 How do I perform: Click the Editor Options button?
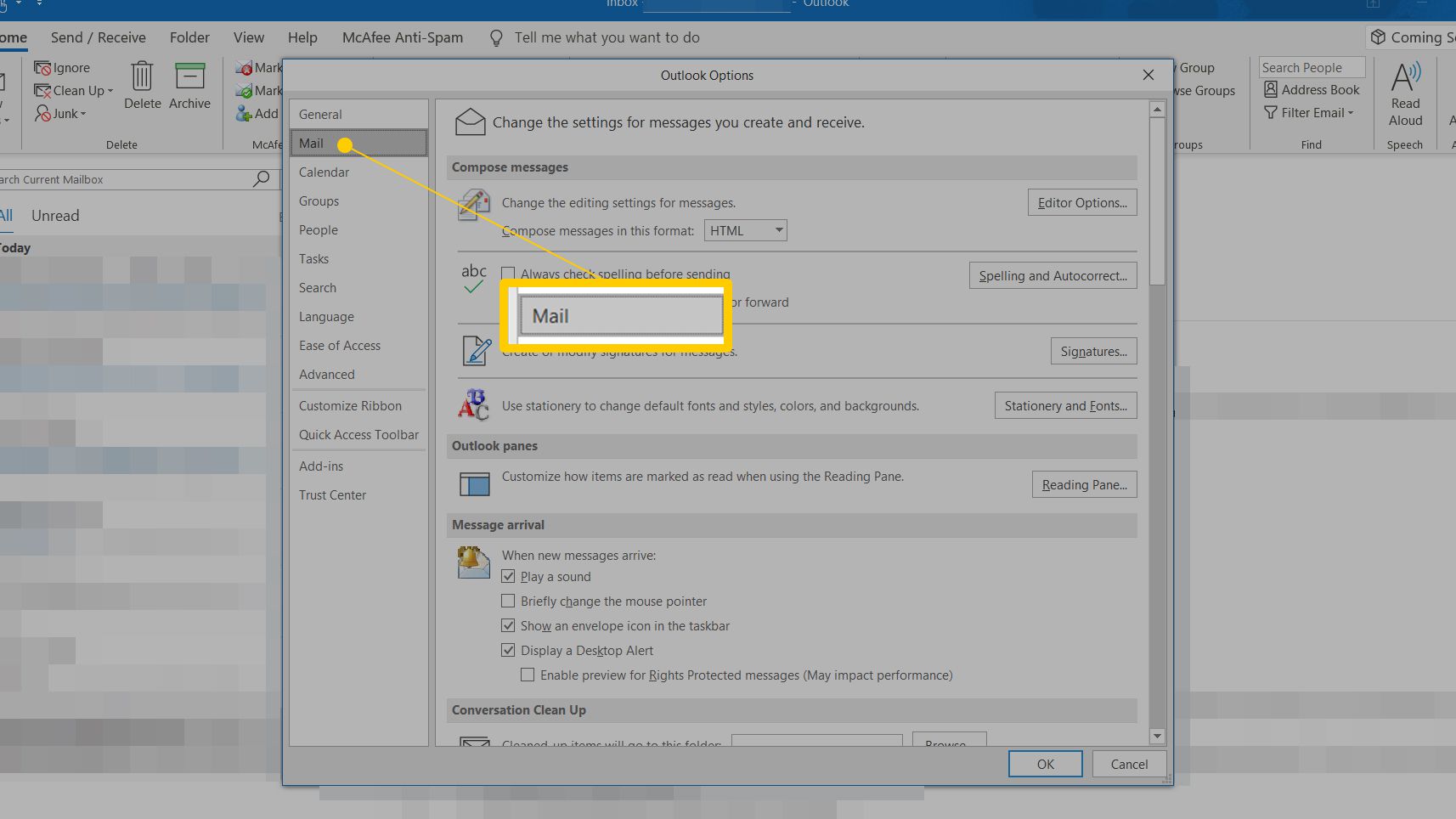[x=1082, y=203]
